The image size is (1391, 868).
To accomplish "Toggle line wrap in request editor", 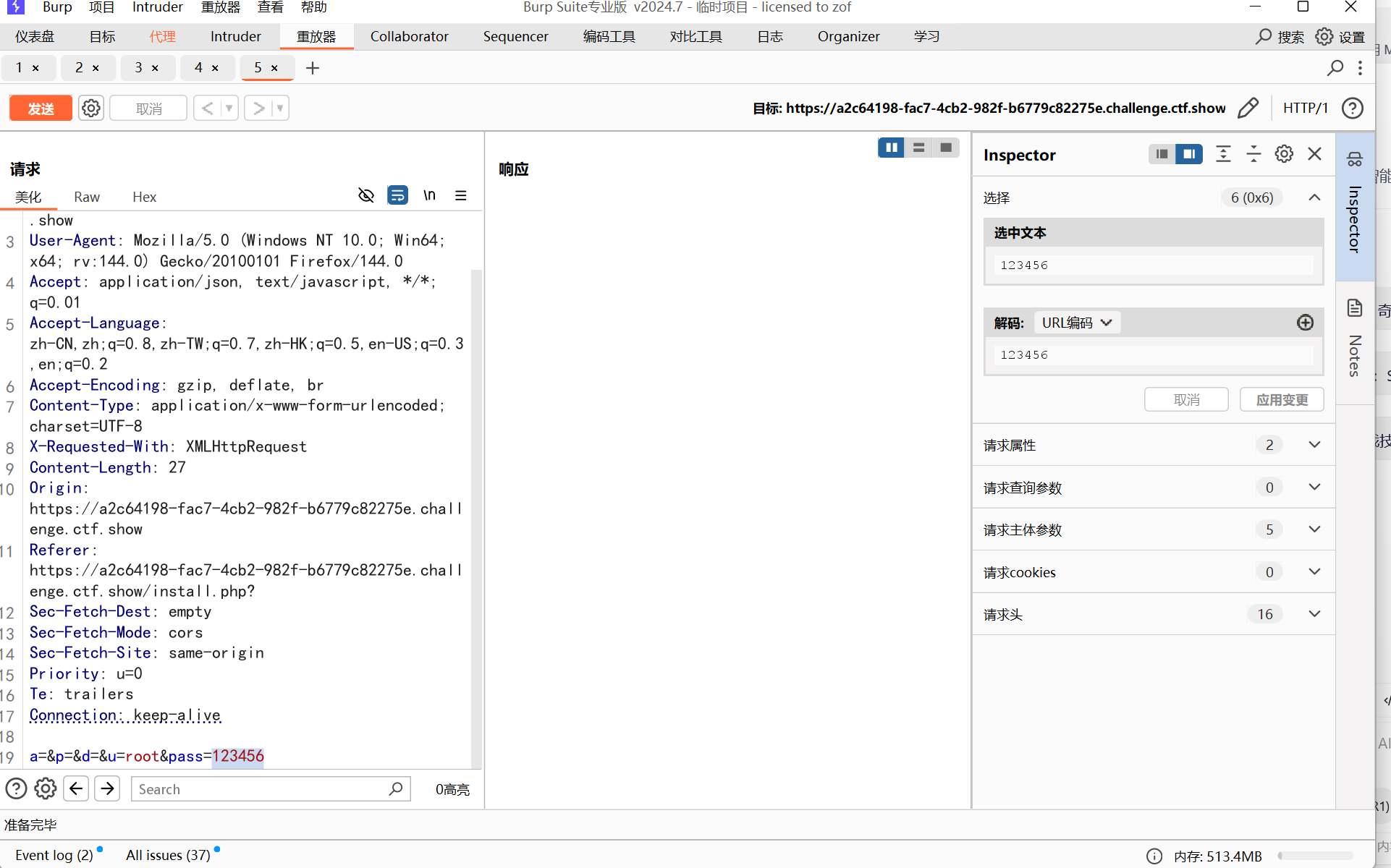I will click(397, 195).
